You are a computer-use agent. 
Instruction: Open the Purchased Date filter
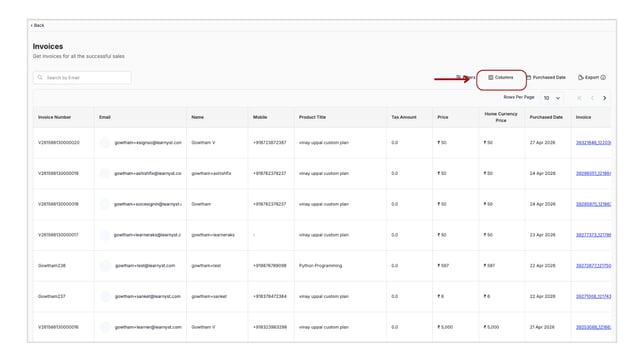point(546,77)
